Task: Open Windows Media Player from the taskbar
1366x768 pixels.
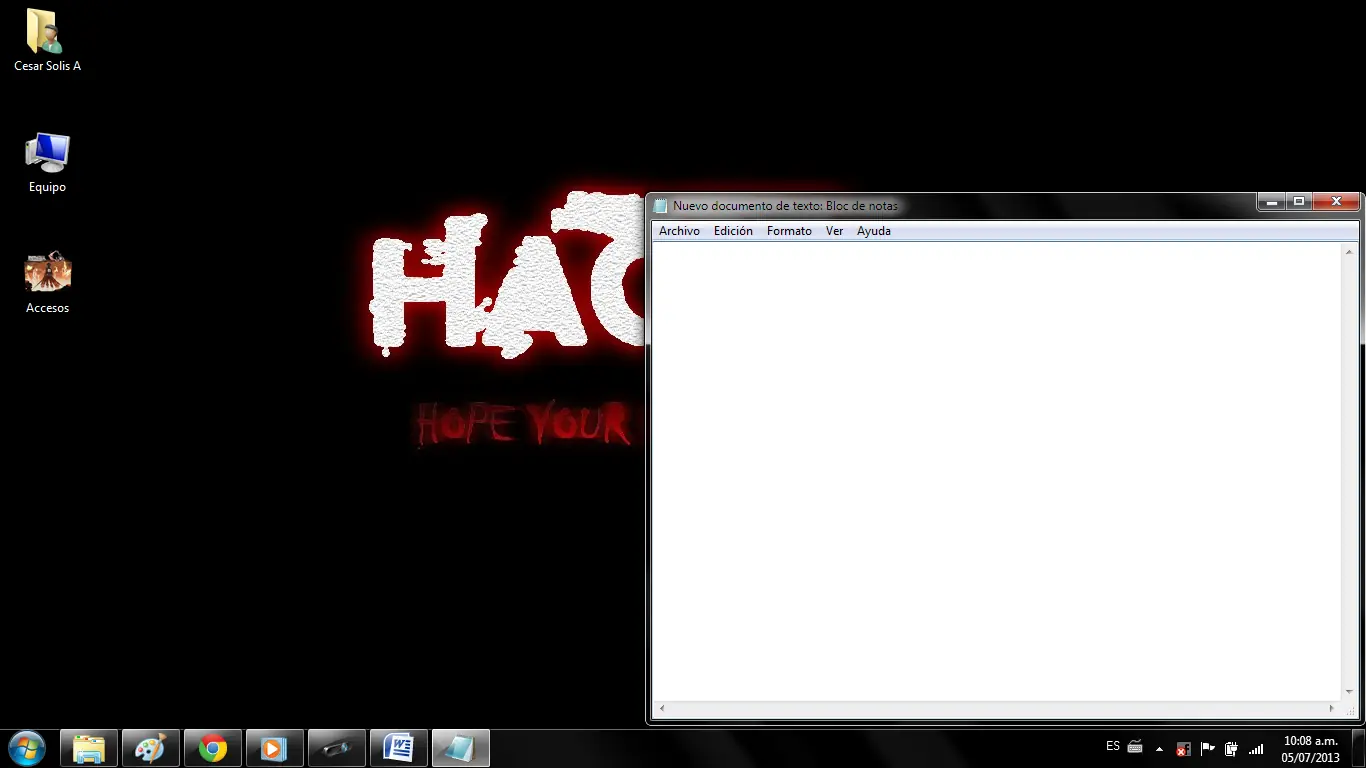Action: point(275,748)
